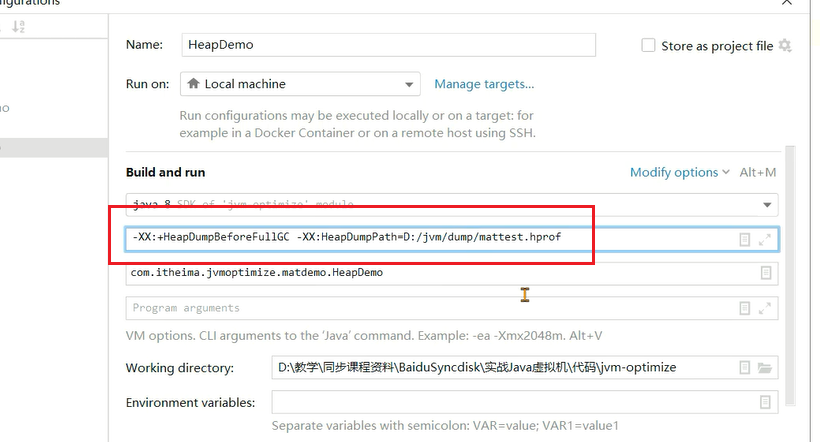
Task: Expand the Program arguments field
Action: pos(765,308)
